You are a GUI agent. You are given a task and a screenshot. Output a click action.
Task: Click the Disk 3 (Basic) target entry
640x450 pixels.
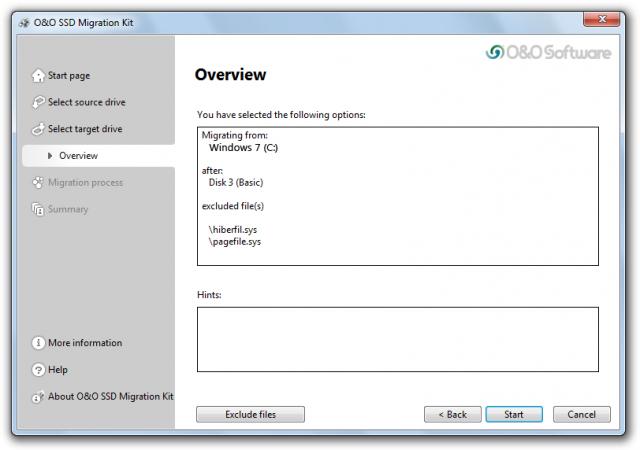236,182
